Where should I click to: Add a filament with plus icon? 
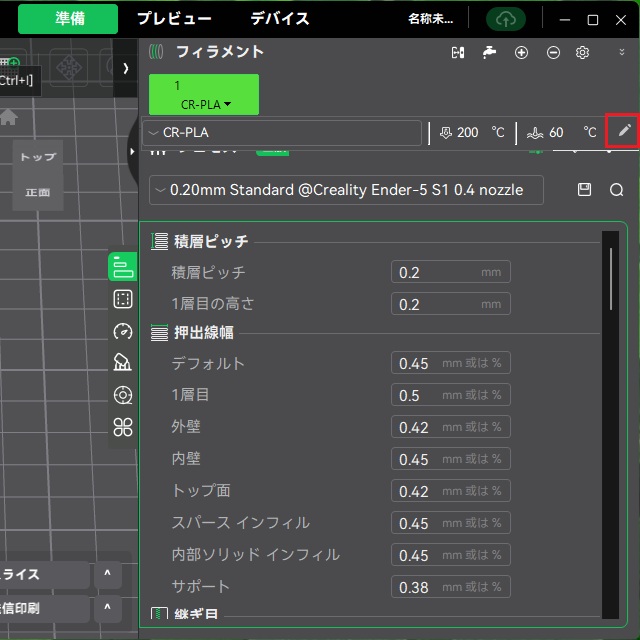[521, 53]
